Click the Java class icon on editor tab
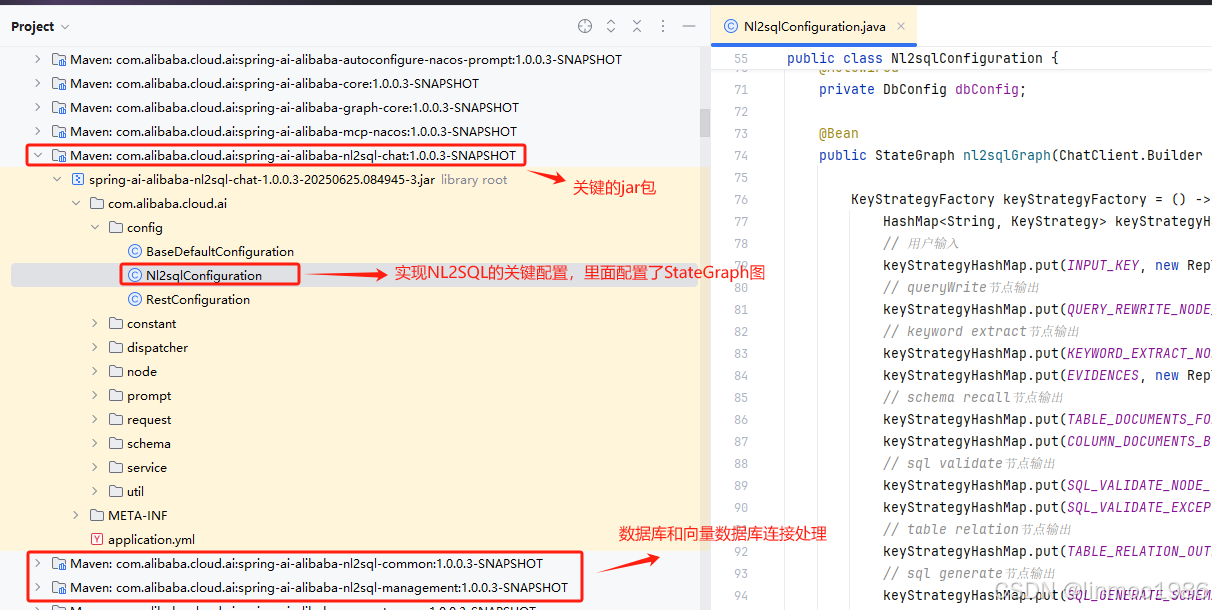1212x610 pixels. click(x=731, y=27)
